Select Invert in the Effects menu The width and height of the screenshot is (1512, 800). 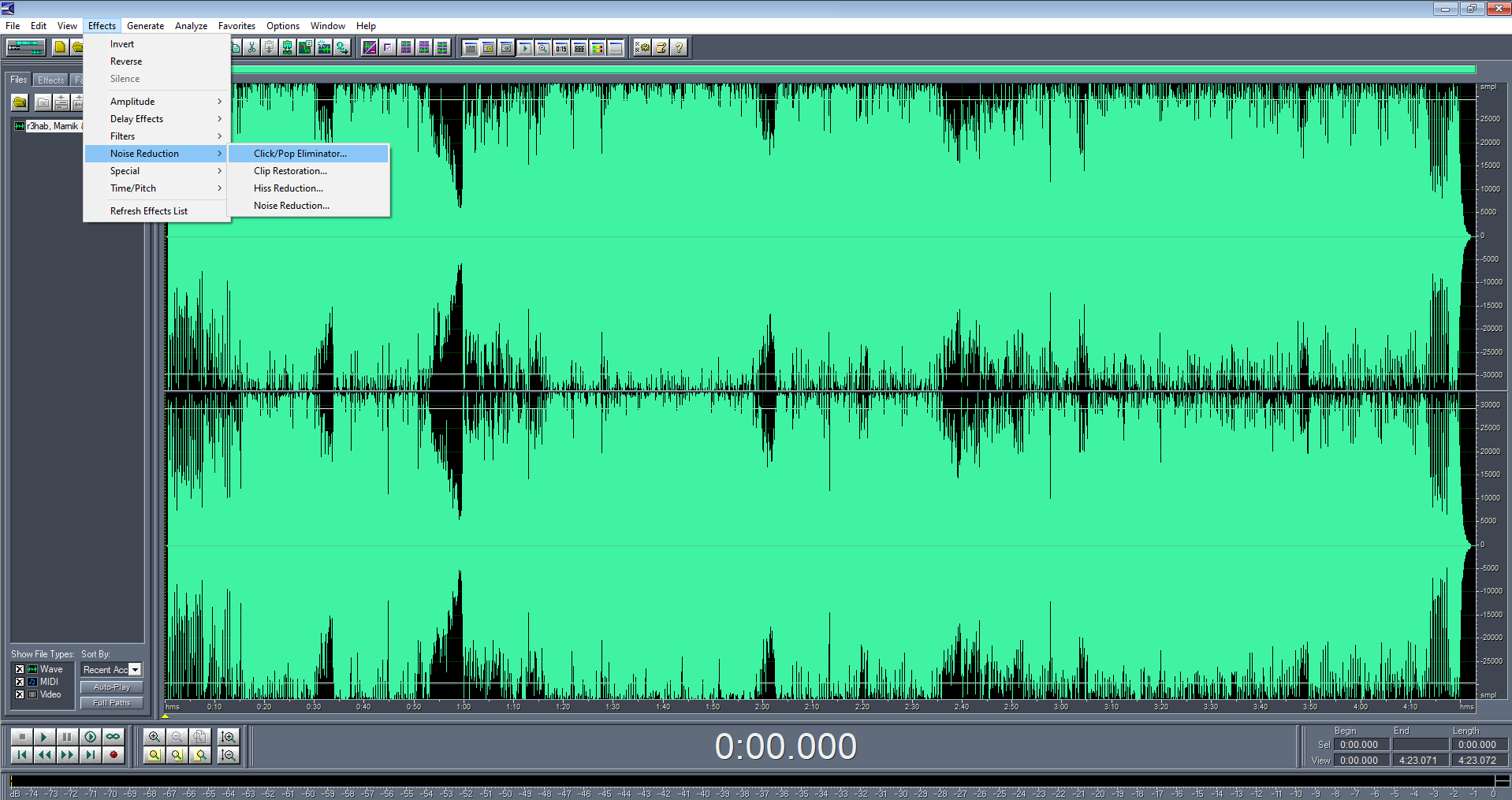pyautogui.click(x=157, y=44)
